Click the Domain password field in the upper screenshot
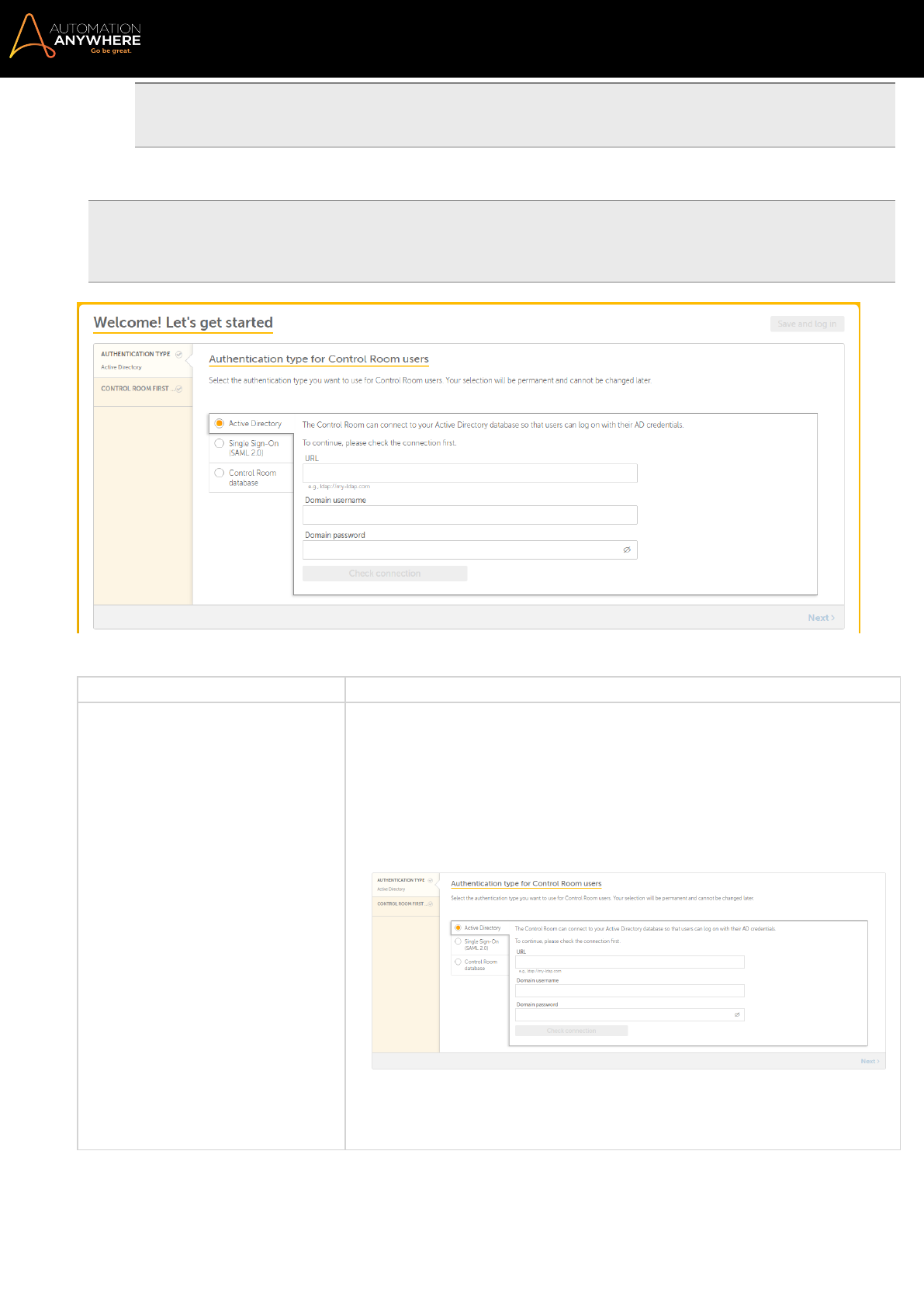The image size is (924, 1307). point(470,550)
